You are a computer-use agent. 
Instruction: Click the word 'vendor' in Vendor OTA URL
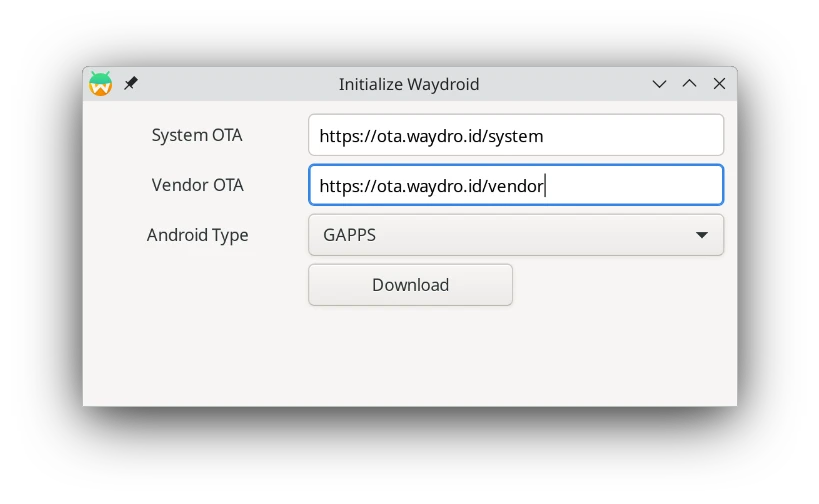pos(516,186)
